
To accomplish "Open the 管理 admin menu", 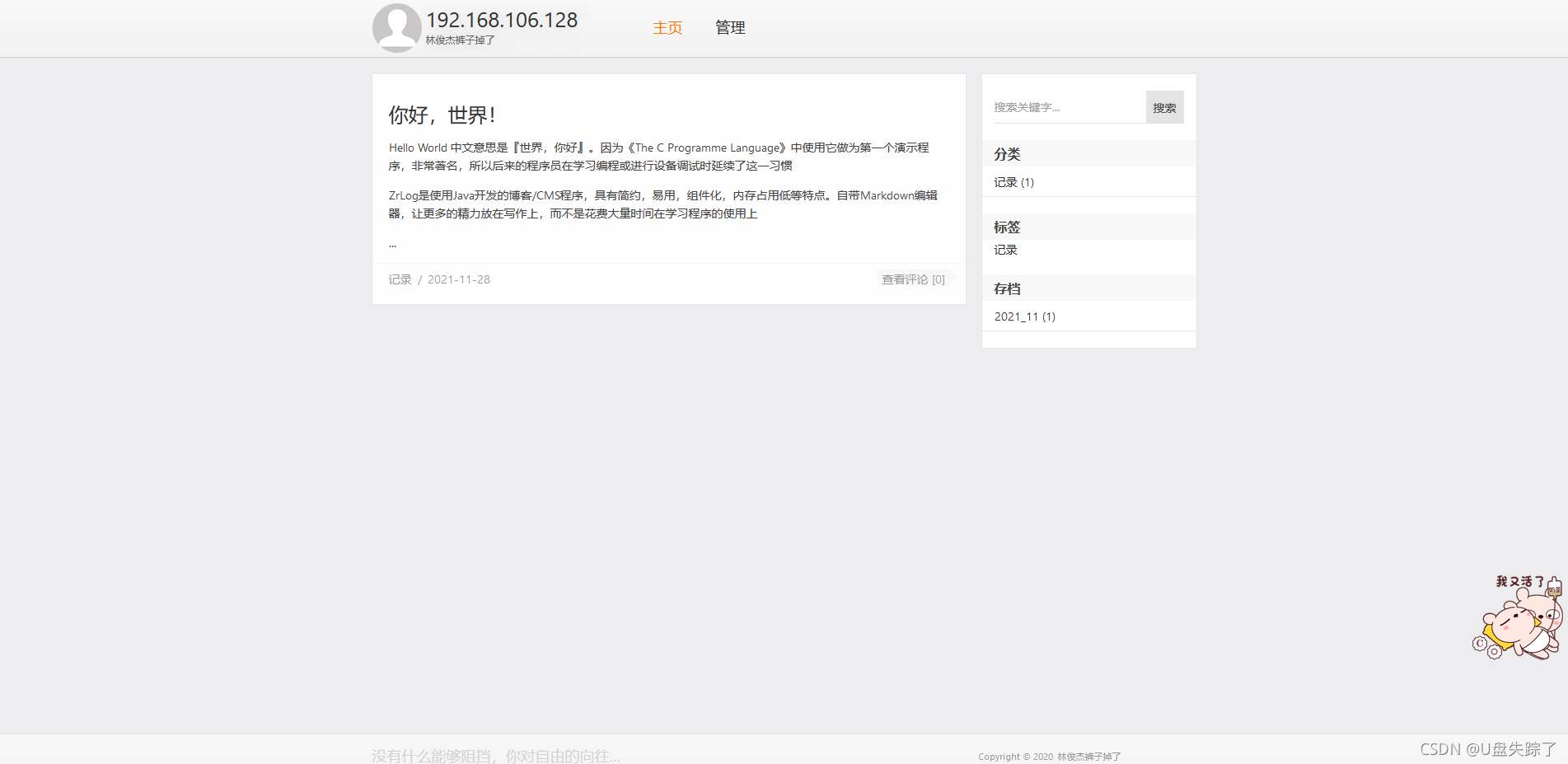I will tap(730, 27).
